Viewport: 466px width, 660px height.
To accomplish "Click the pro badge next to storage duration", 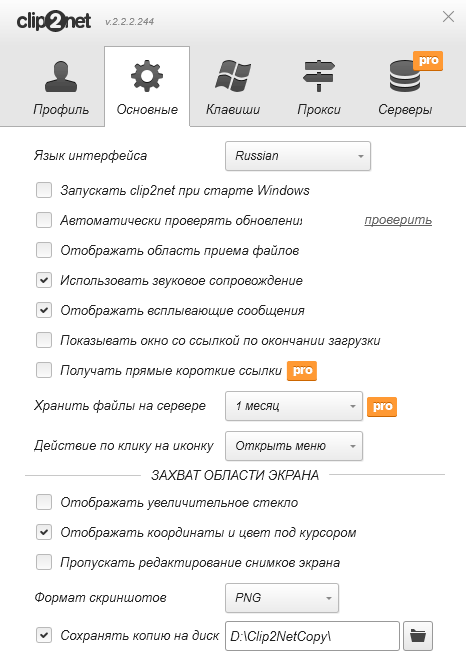I will tap(382, 407).
